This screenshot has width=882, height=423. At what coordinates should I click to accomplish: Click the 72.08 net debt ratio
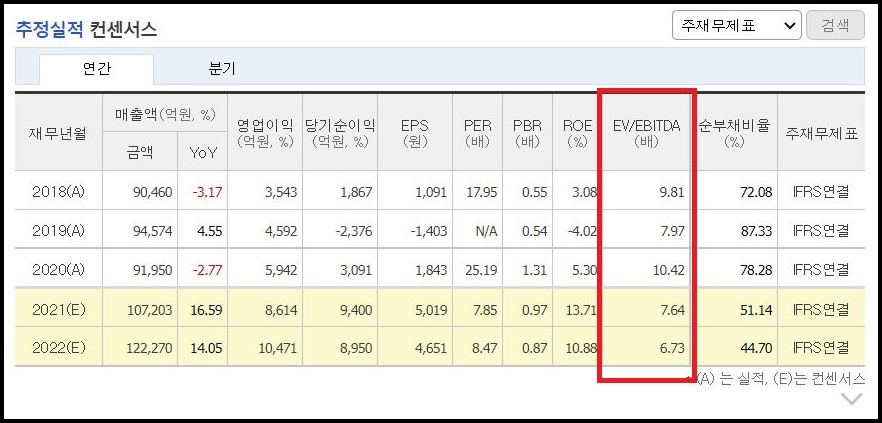pyautogui.click(x=757, y=192)
